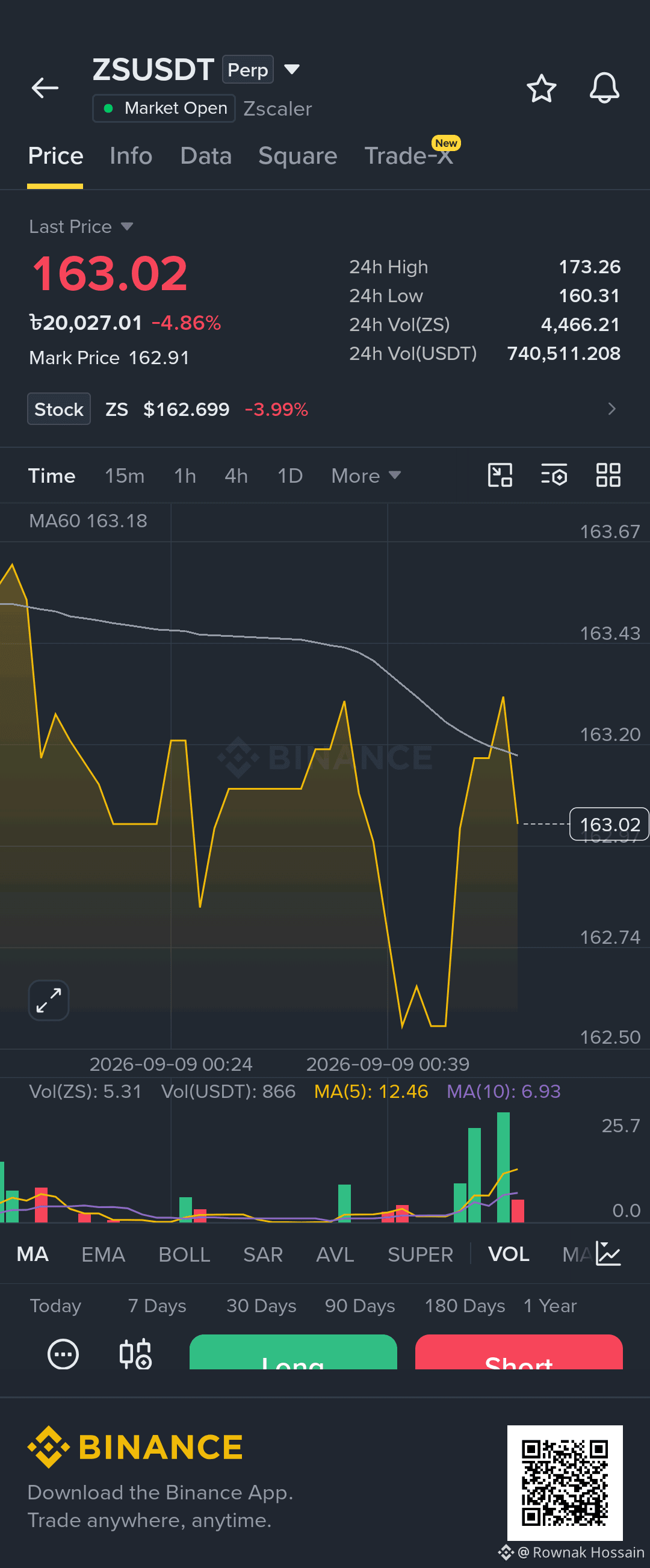Open price alert bell icon
The width and height of the screenshot is (650, 1568).
pyautogui.click(x=604, y=88)
